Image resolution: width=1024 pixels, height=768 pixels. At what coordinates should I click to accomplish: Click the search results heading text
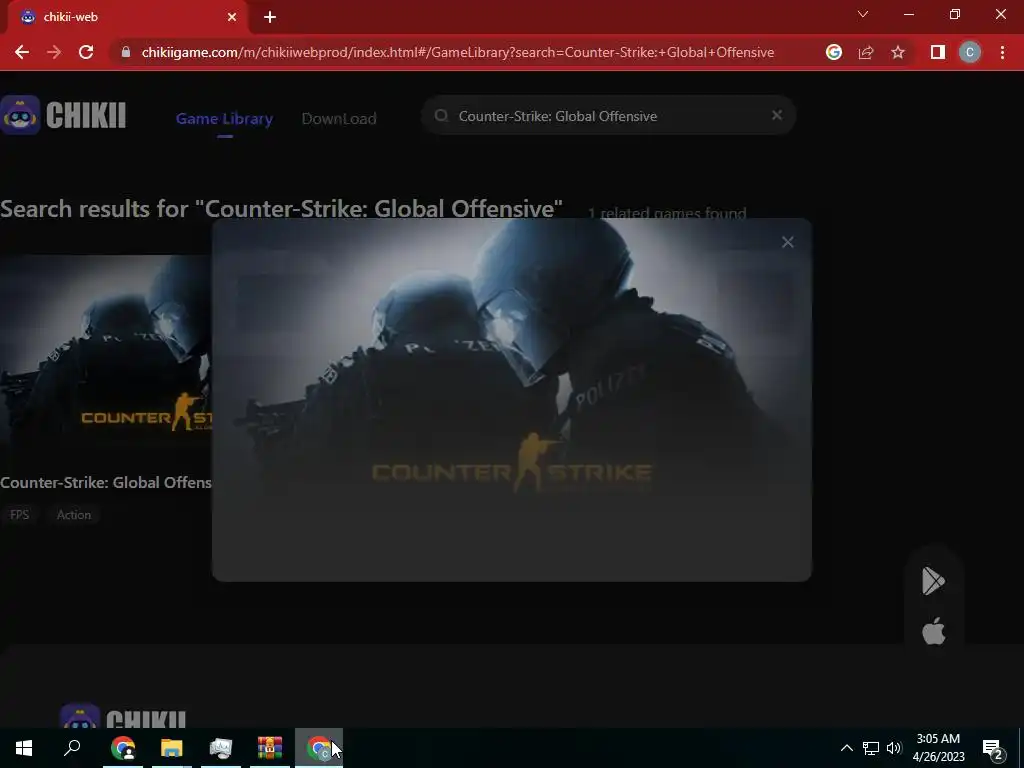tap(281, 209)
